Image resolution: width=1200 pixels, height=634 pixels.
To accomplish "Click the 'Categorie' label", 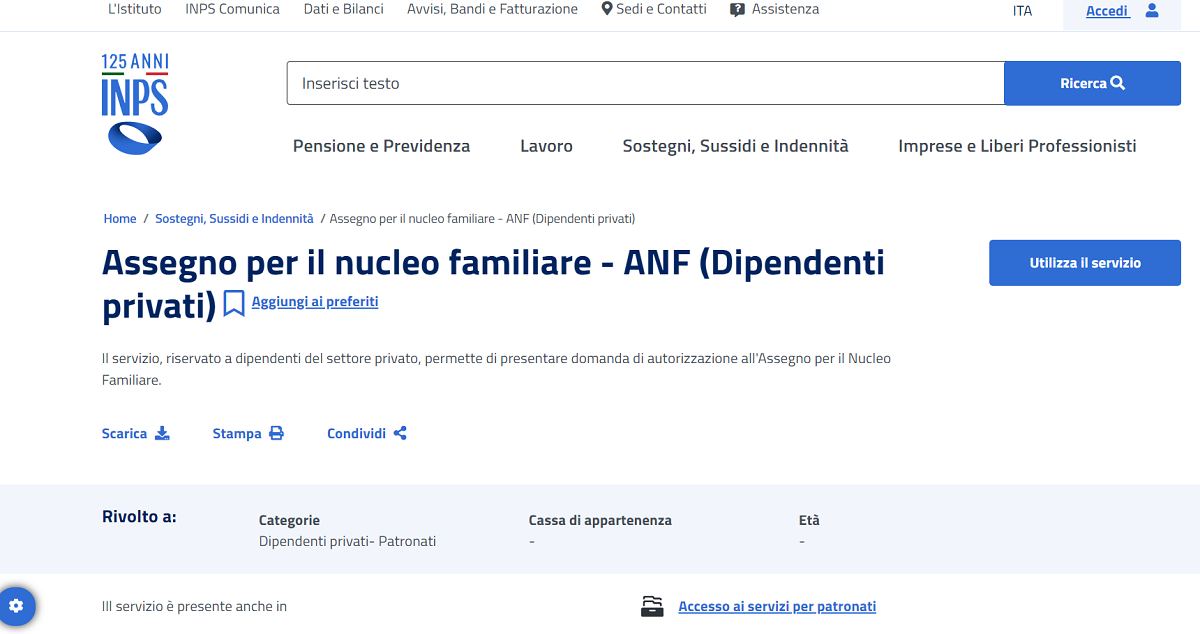I will 289,520.
